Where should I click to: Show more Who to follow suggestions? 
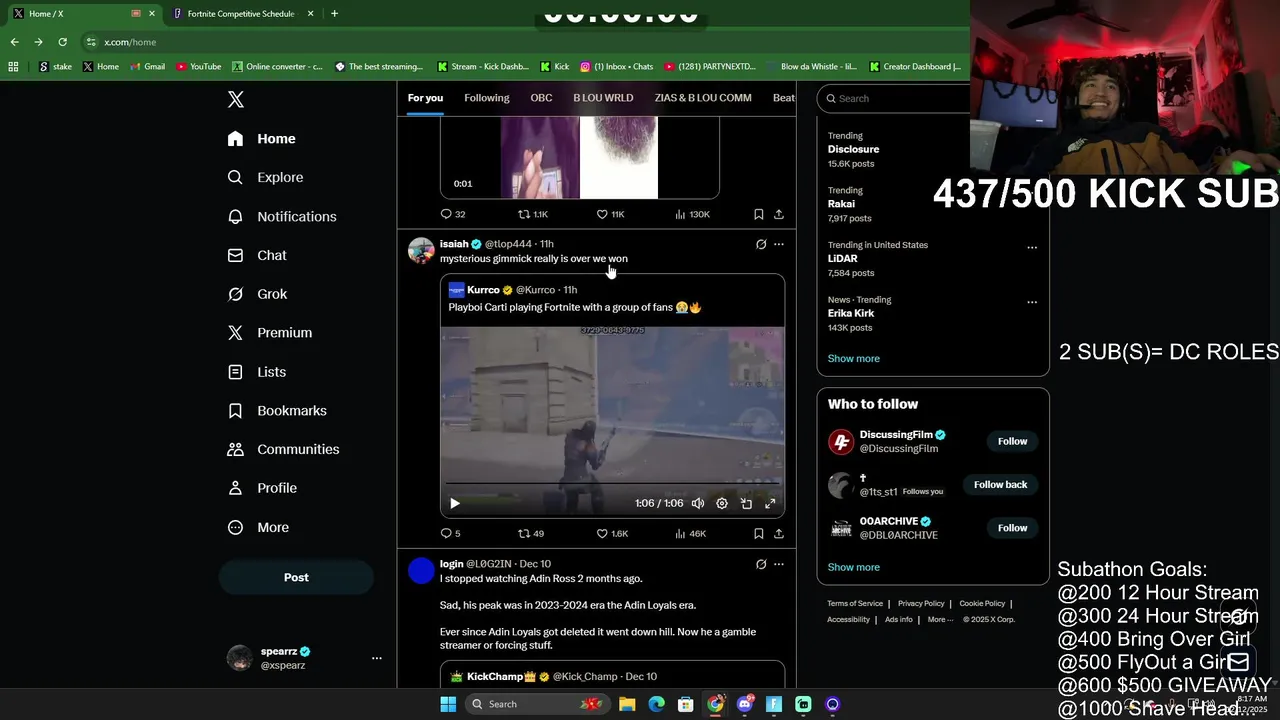click(854, 567)
